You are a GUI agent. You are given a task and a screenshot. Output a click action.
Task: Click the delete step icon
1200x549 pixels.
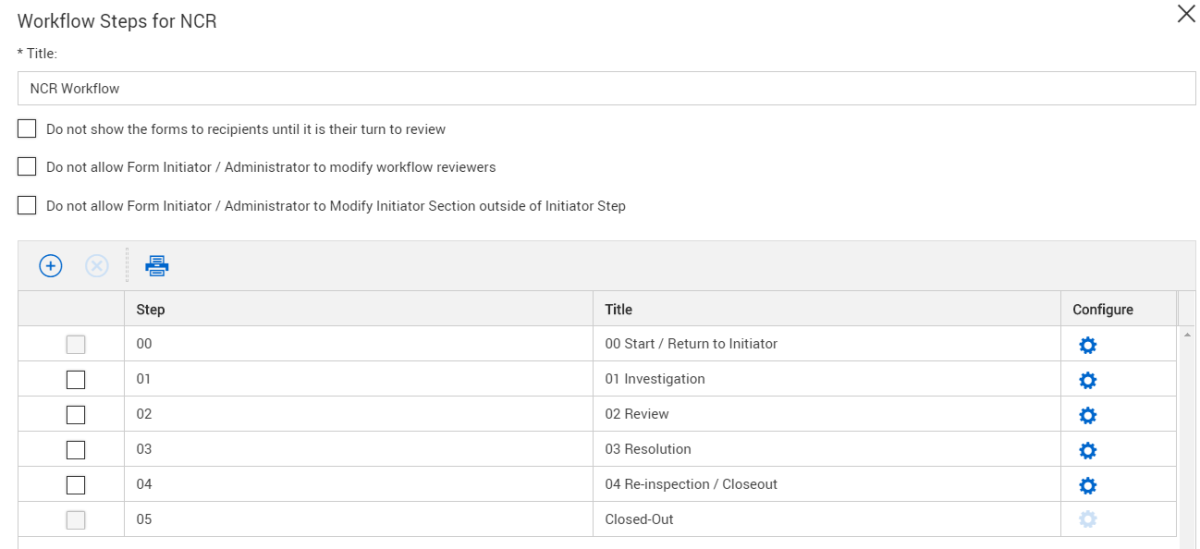[98, 266]
